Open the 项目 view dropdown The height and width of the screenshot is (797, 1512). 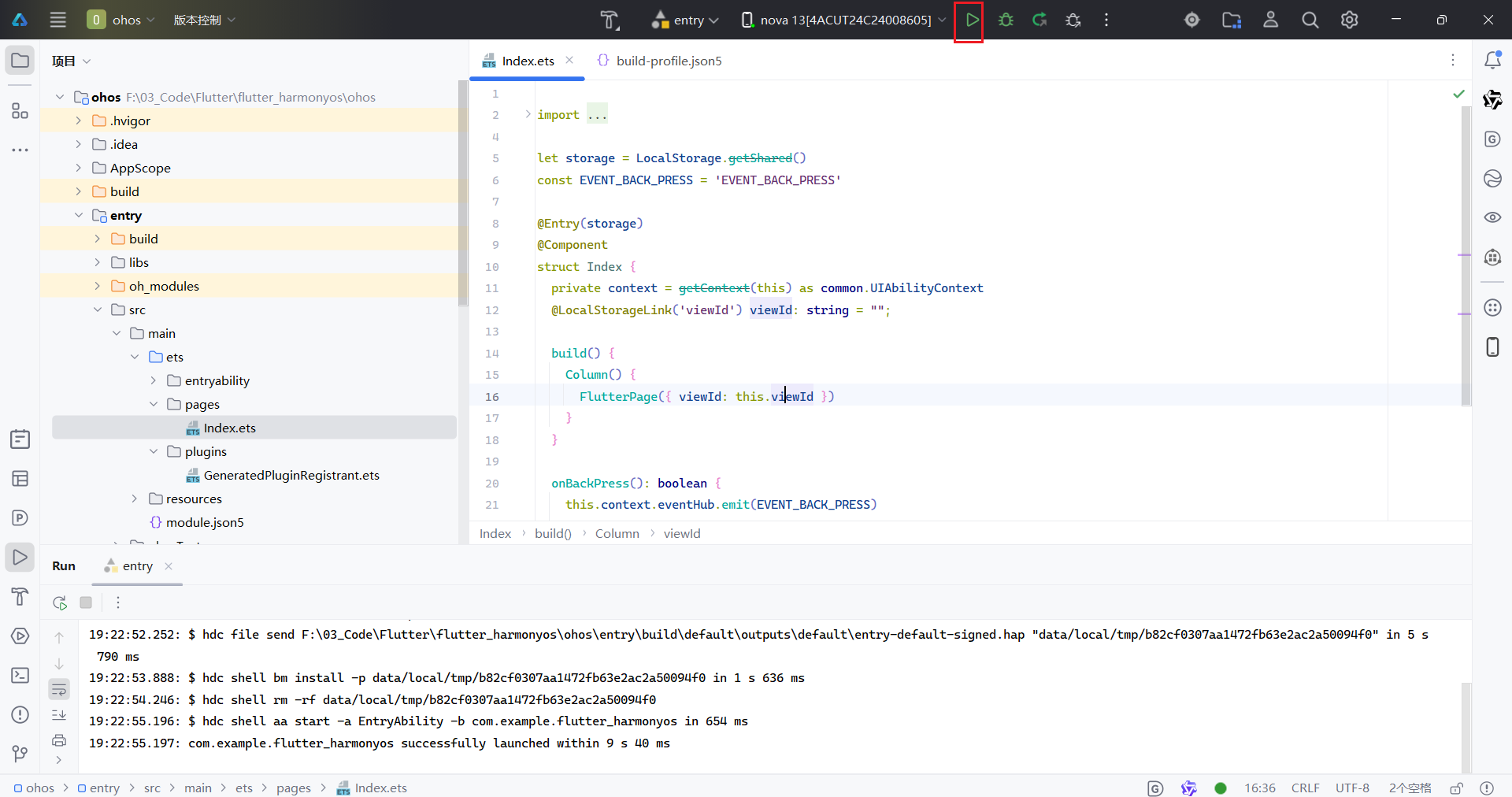coord(71,61)
